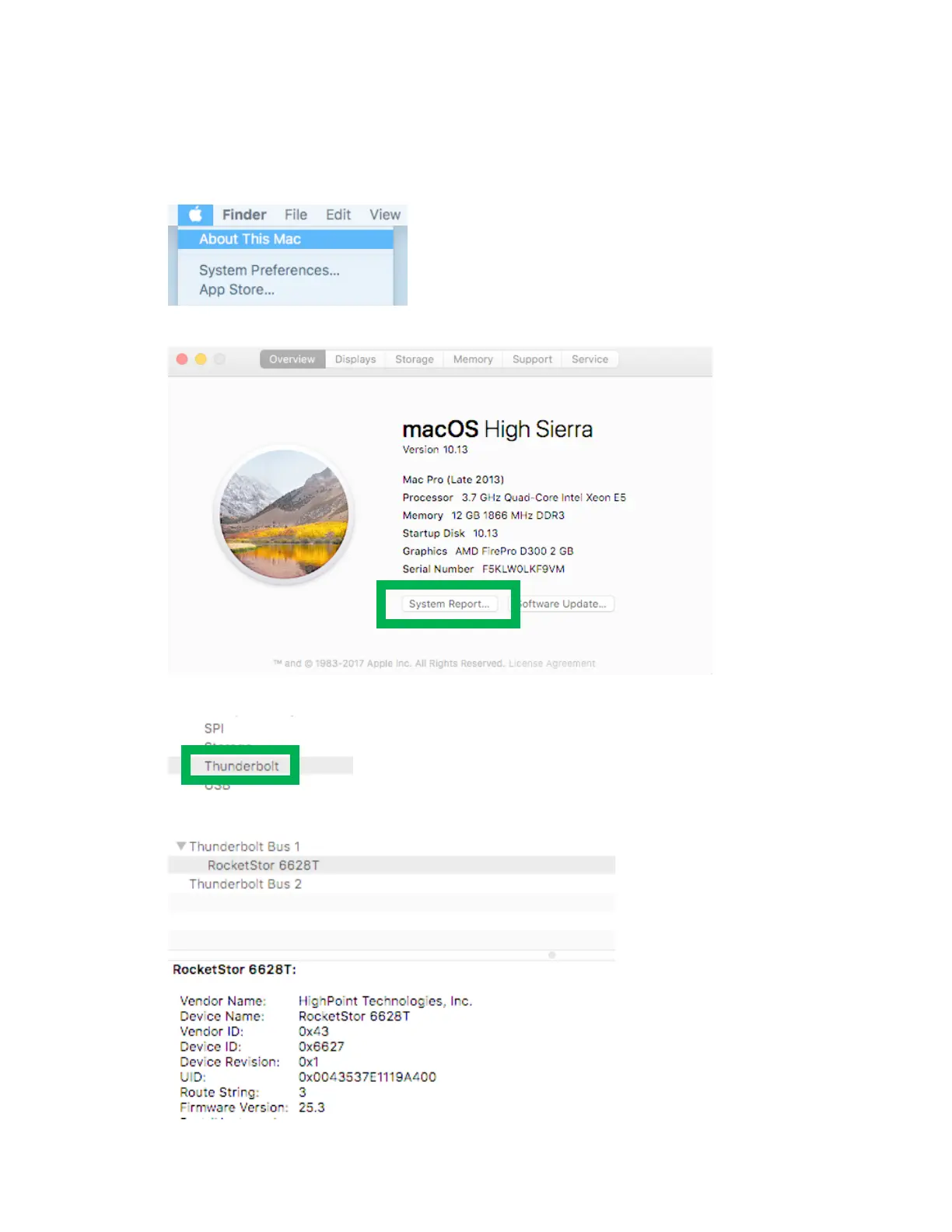952x1232 pixels.
Task: Open the Finder menu
Action: pos(244,215)
